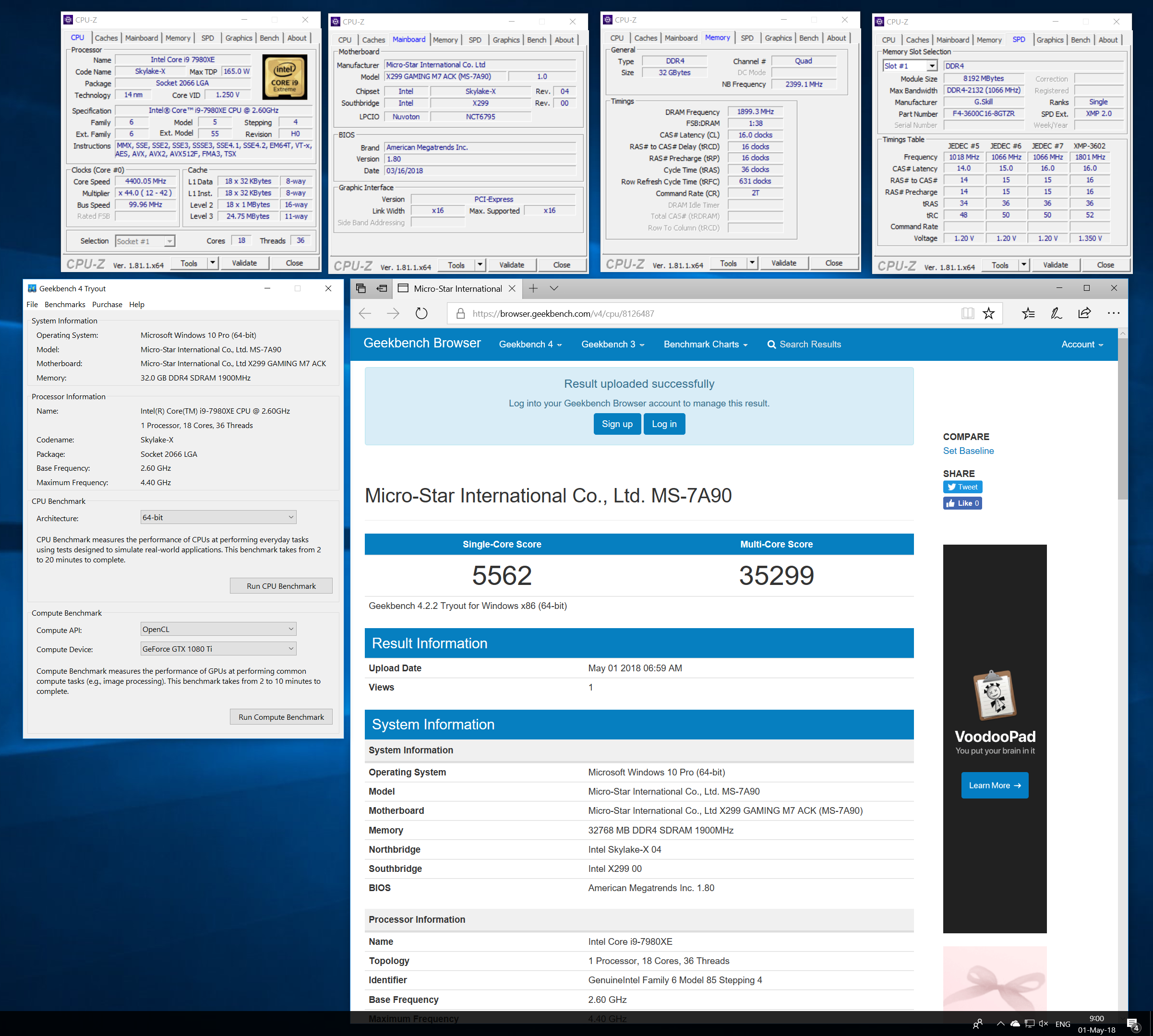1153x1036 pixels.
Task: Open the Edge favorites hub icon
Action: coord(1028,314)
